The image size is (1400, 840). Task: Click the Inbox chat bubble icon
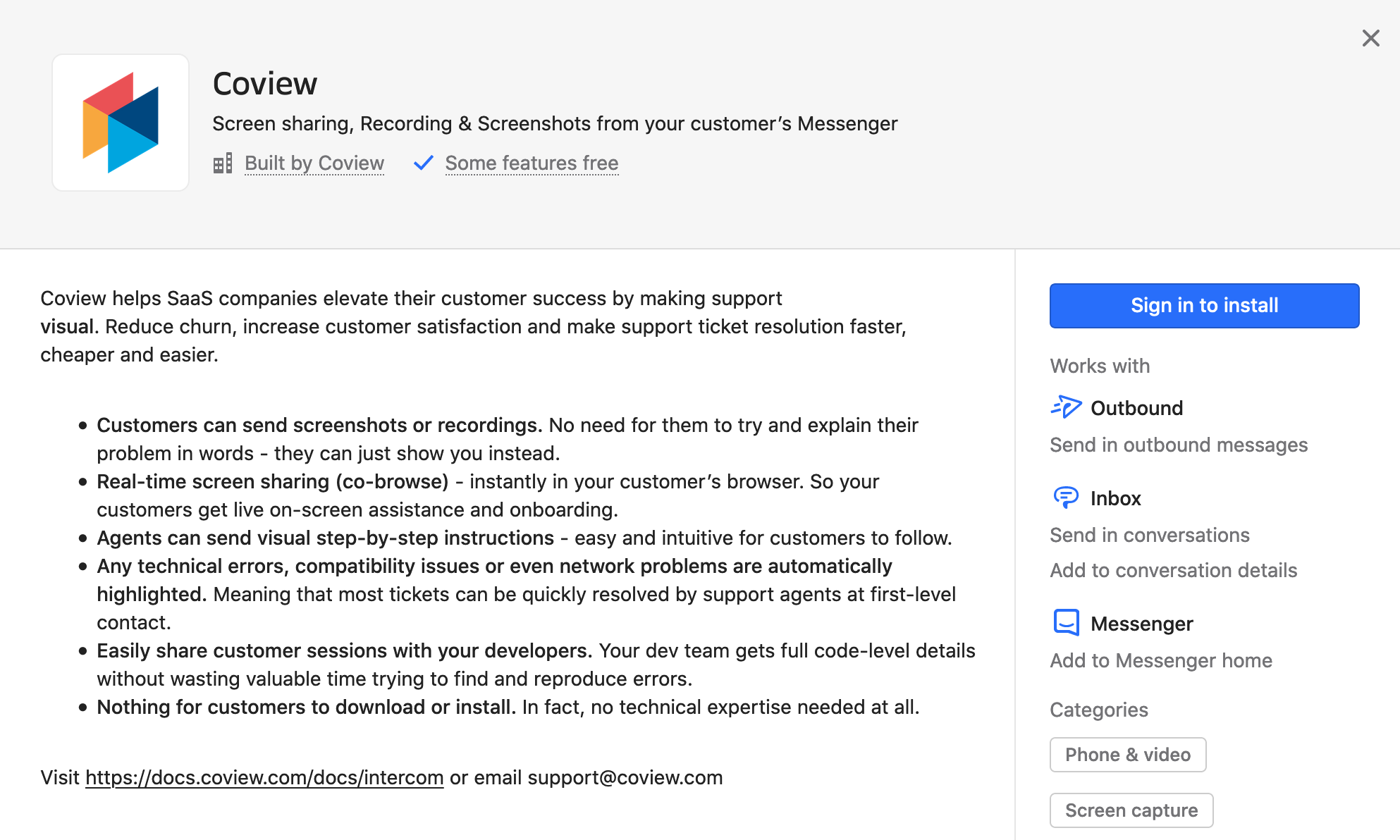[1066, 498]
